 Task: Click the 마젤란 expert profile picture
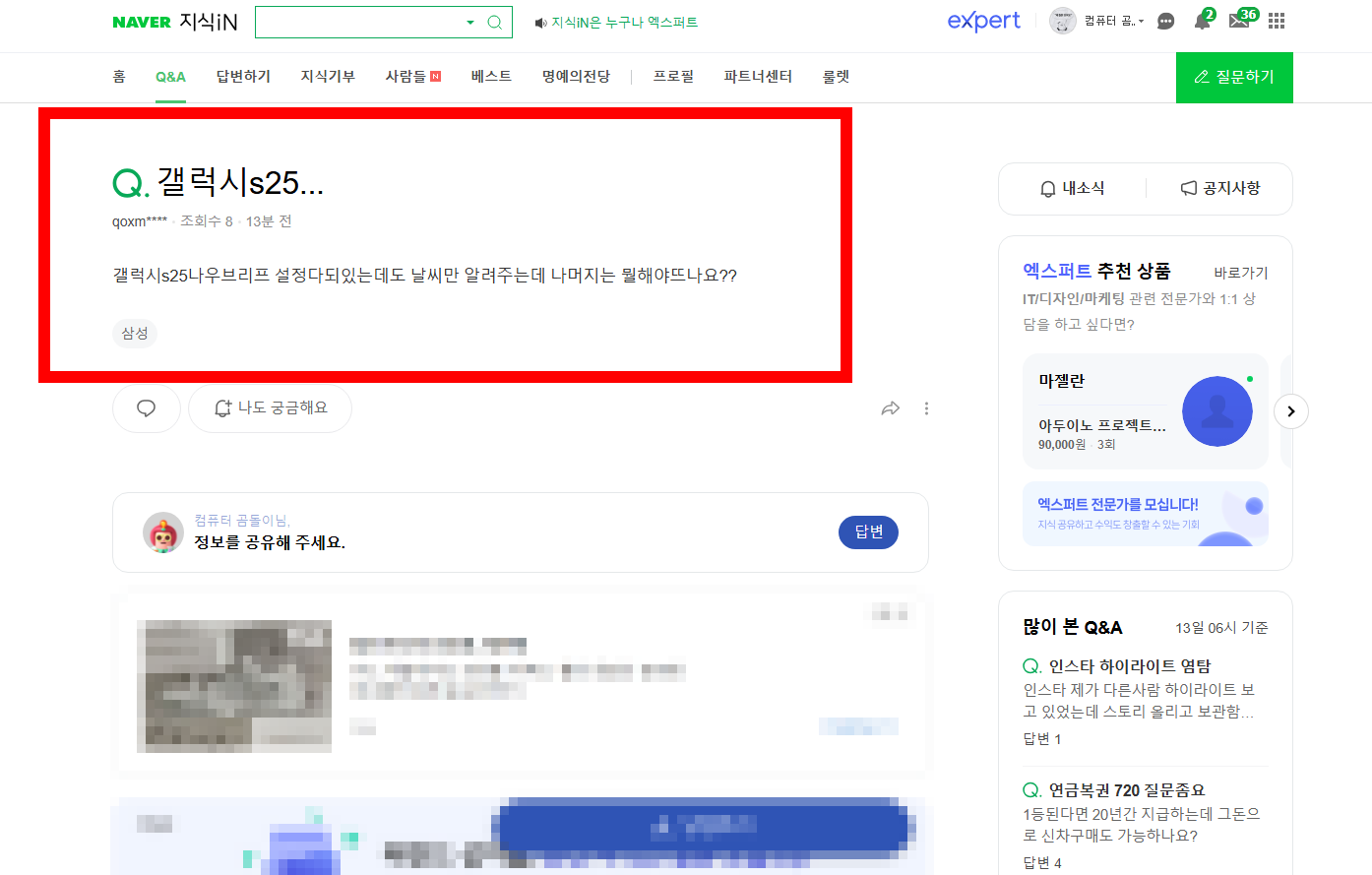coord(1217,411)
